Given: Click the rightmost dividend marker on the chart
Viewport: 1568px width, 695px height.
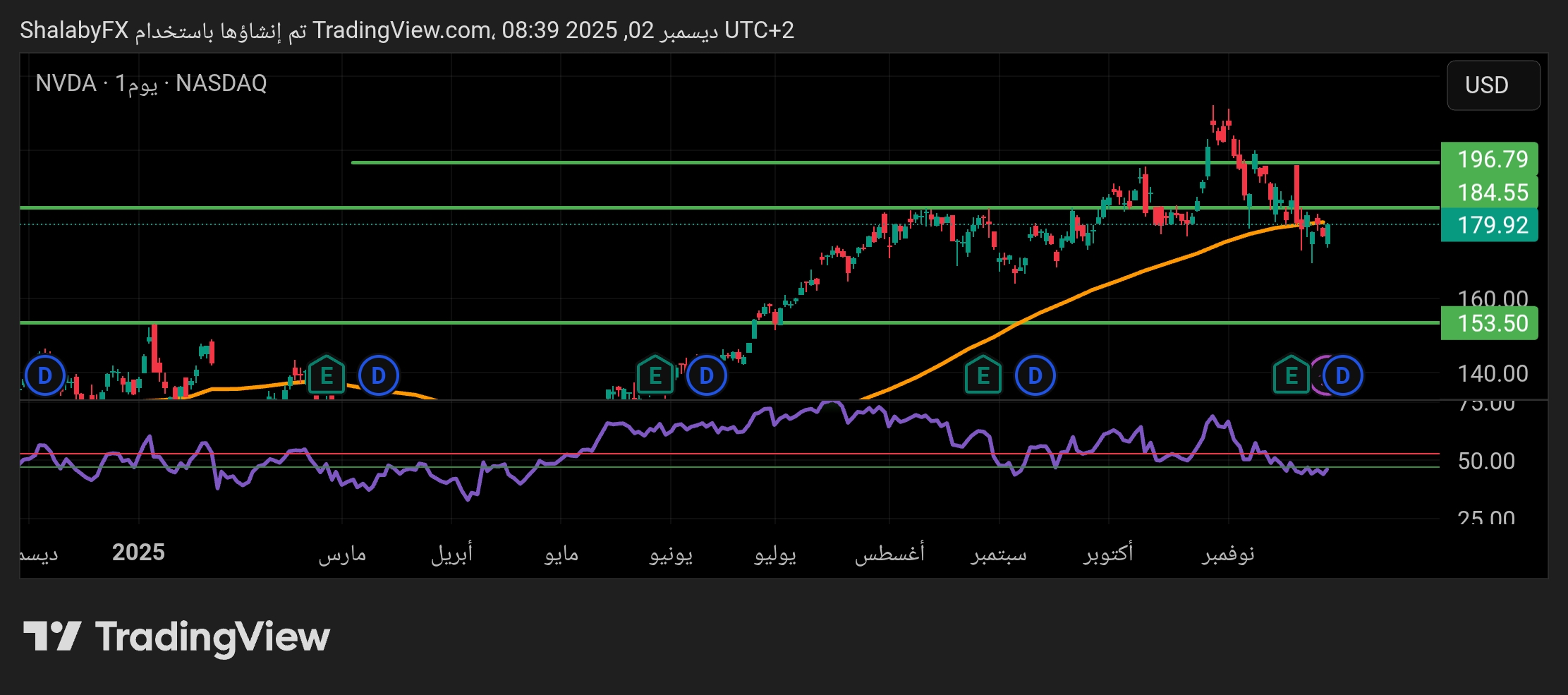Looking at the screenshot, I should (x=1343, y=375).
